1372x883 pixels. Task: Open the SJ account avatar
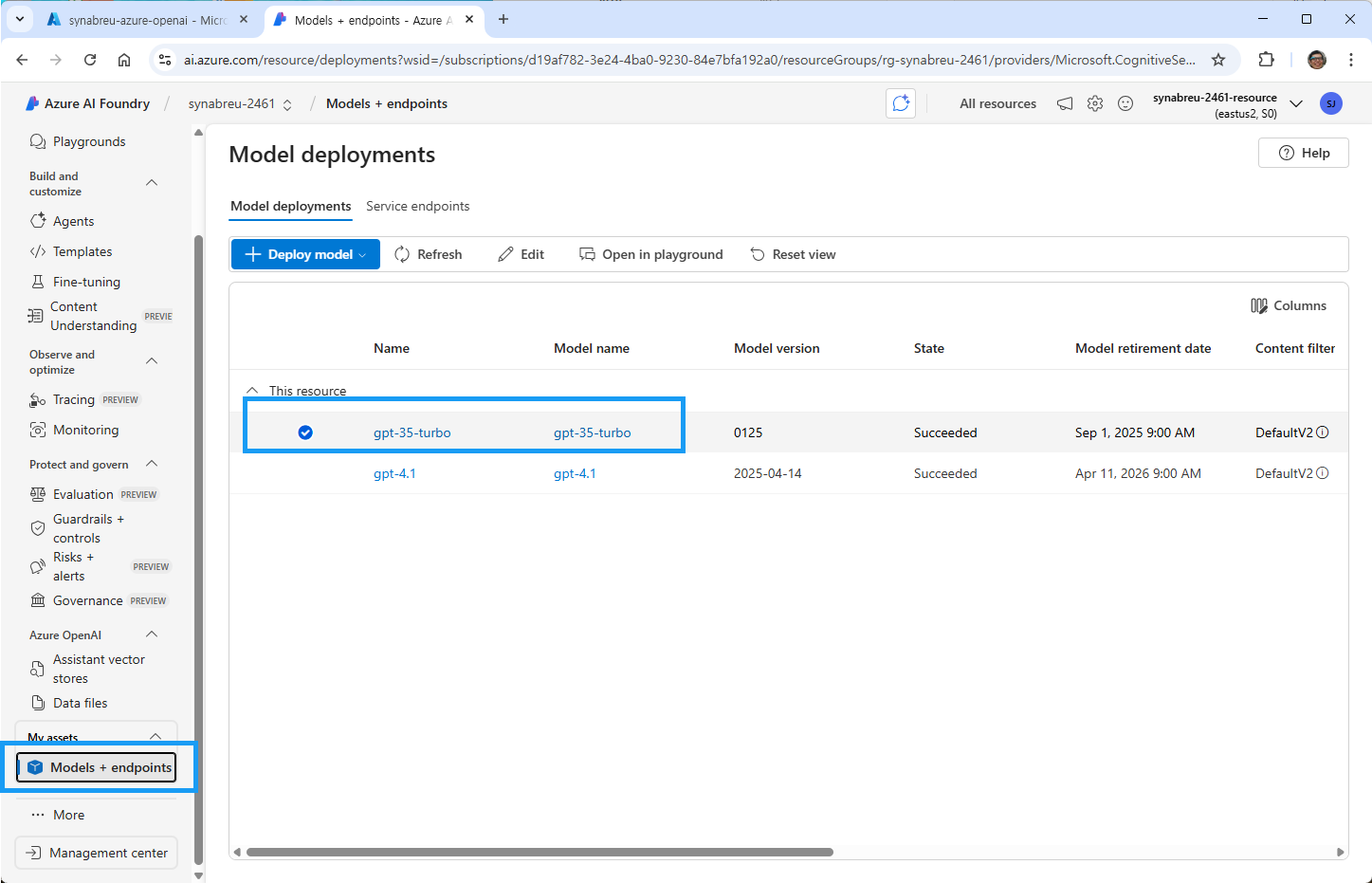tap(1331, 103)
